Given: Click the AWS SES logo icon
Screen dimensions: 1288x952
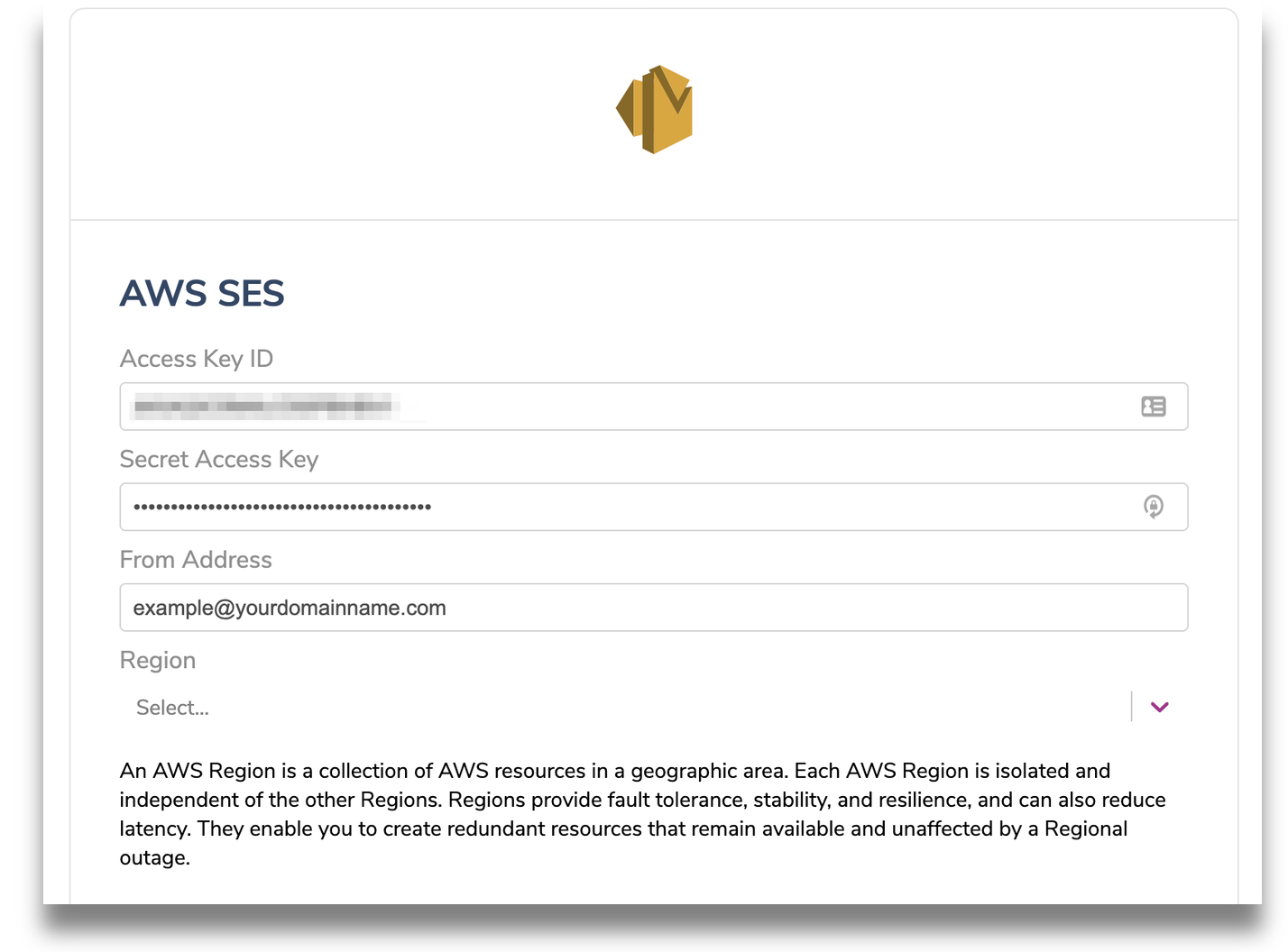Looking at the screenshot, I should [x=654, y=109].
